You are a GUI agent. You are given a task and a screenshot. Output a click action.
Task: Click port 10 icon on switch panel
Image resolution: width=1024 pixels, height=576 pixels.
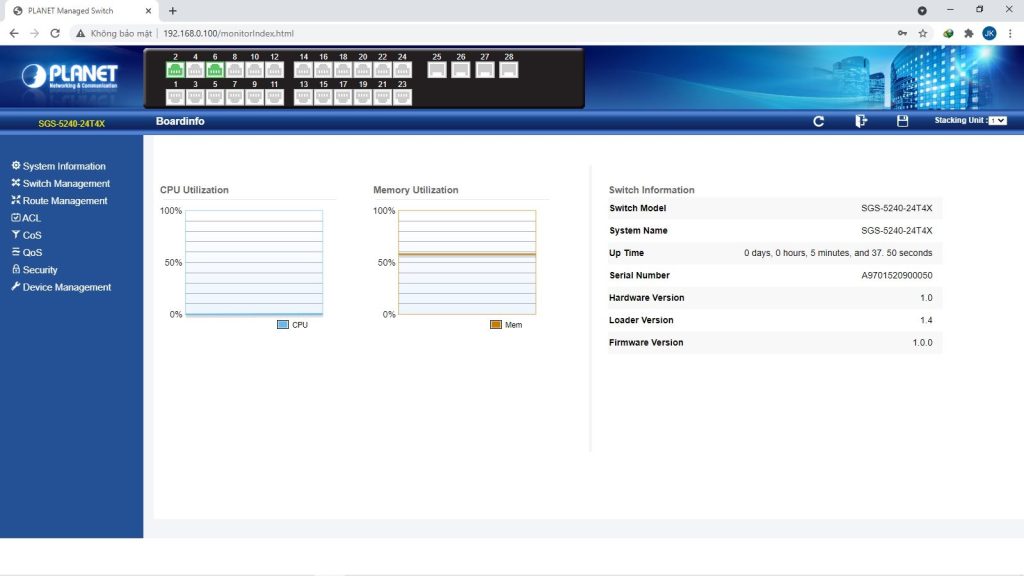tap(255, 70)
